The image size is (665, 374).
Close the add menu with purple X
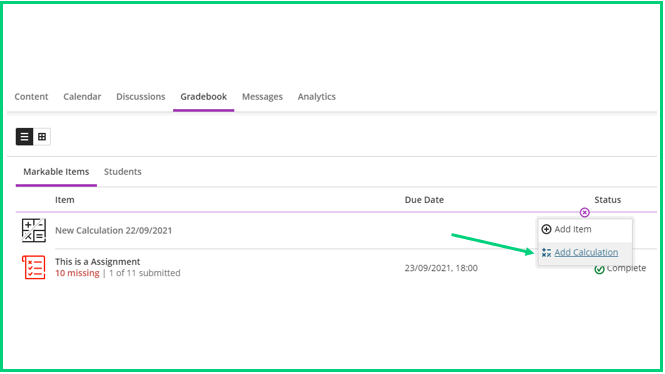click(x=584, y=212)
